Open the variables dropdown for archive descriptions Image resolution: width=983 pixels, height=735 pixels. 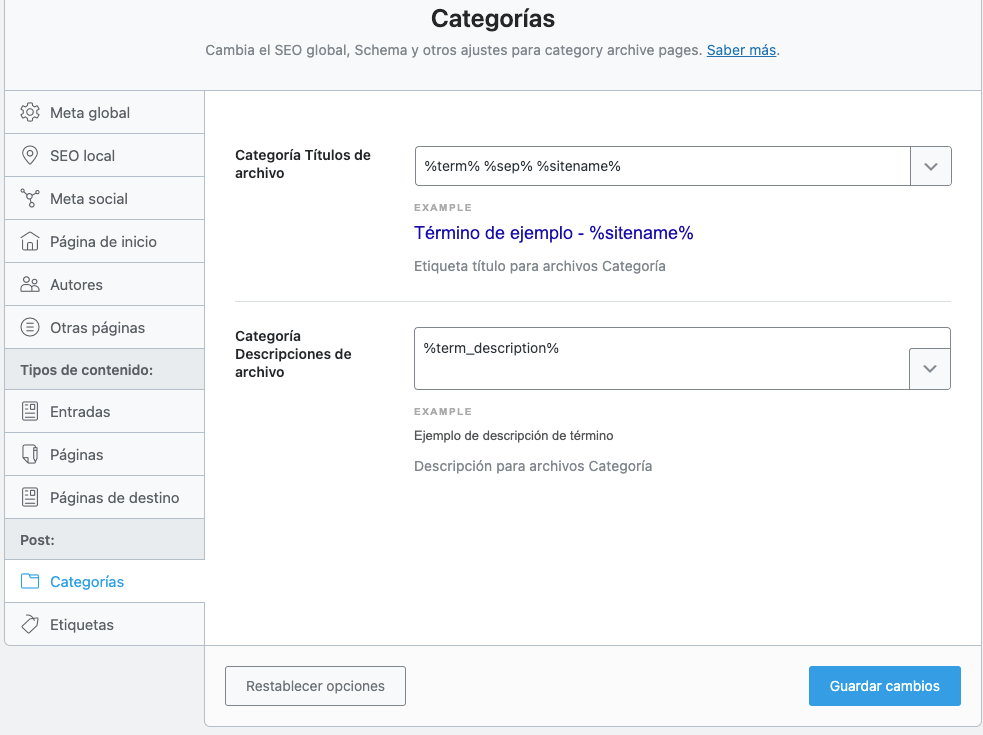[x=930, y=369]
